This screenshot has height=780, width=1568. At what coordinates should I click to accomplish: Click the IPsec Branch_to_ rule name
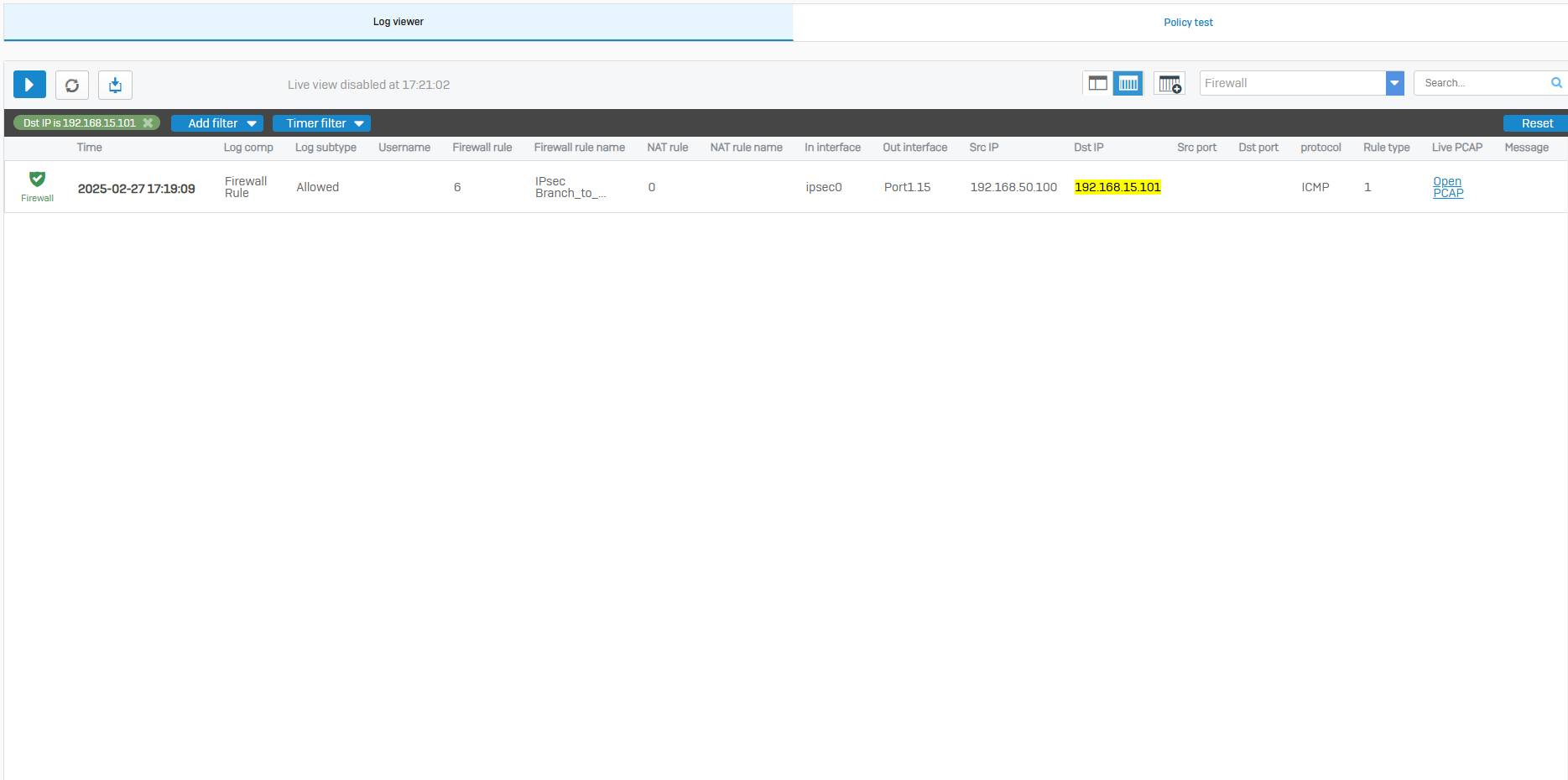pos(570,187)
